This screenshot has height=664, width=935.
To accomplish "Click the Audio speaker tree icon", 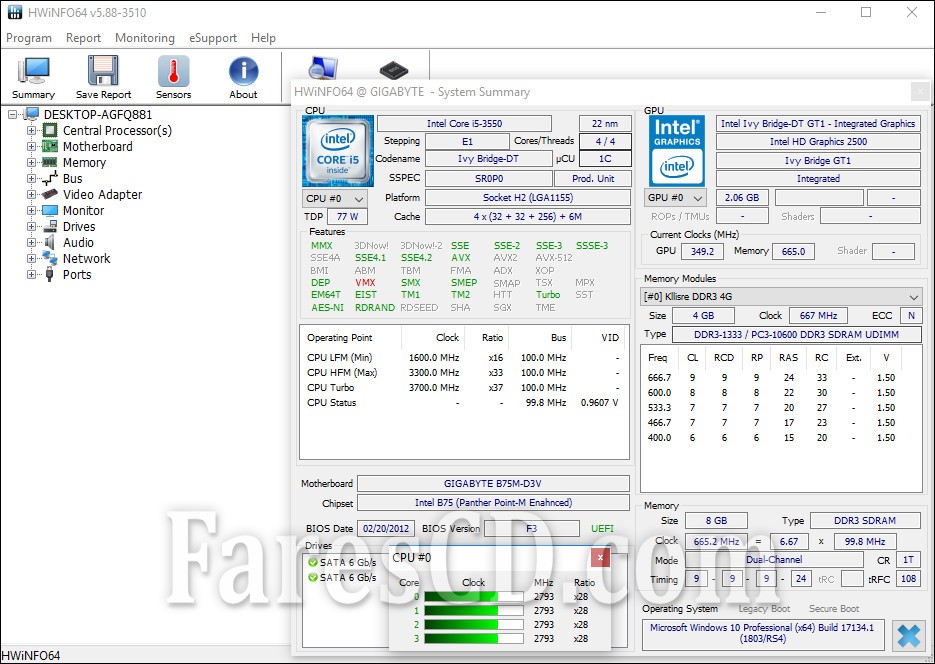I will coord(50,243).
